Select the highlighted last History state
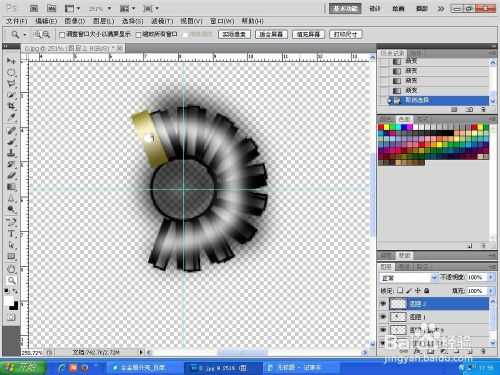This screenshot has width=500, height=375. pyautogui.click(x=438, y=100)
